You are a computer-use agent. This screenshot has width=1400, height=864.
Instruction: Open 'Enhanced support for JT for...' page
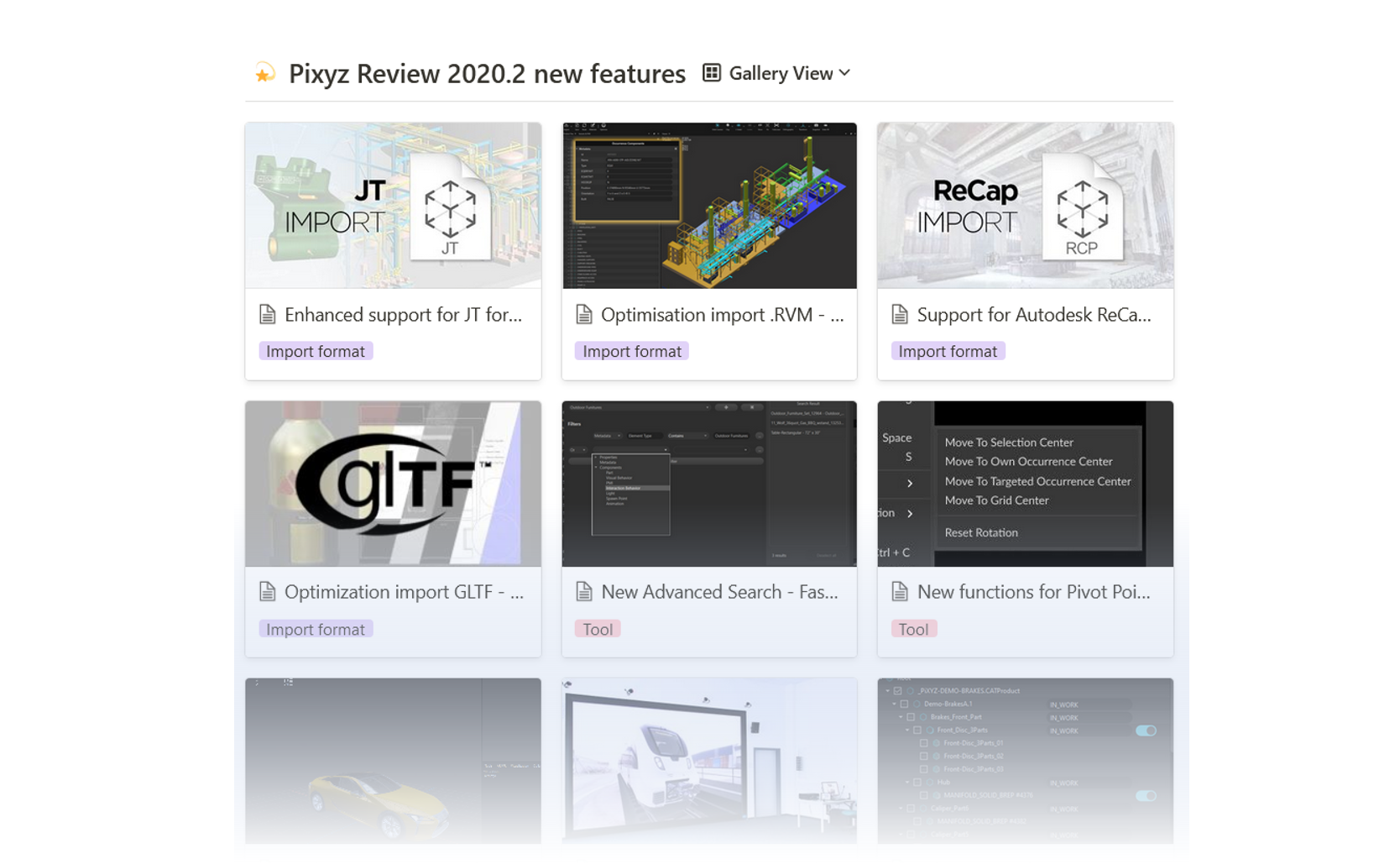(x=403, y=315)
